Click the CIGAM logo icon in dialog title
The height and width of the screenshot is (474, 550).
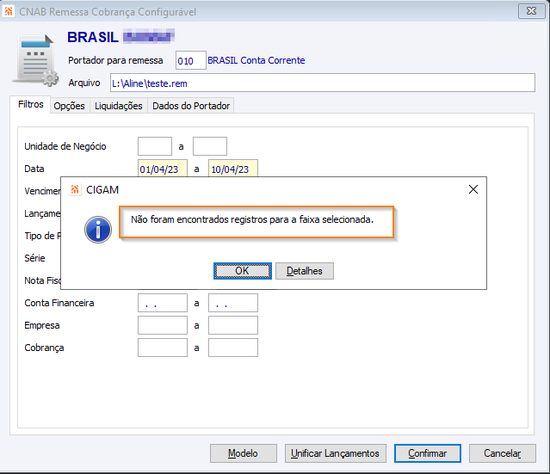(x=75, y=190)
